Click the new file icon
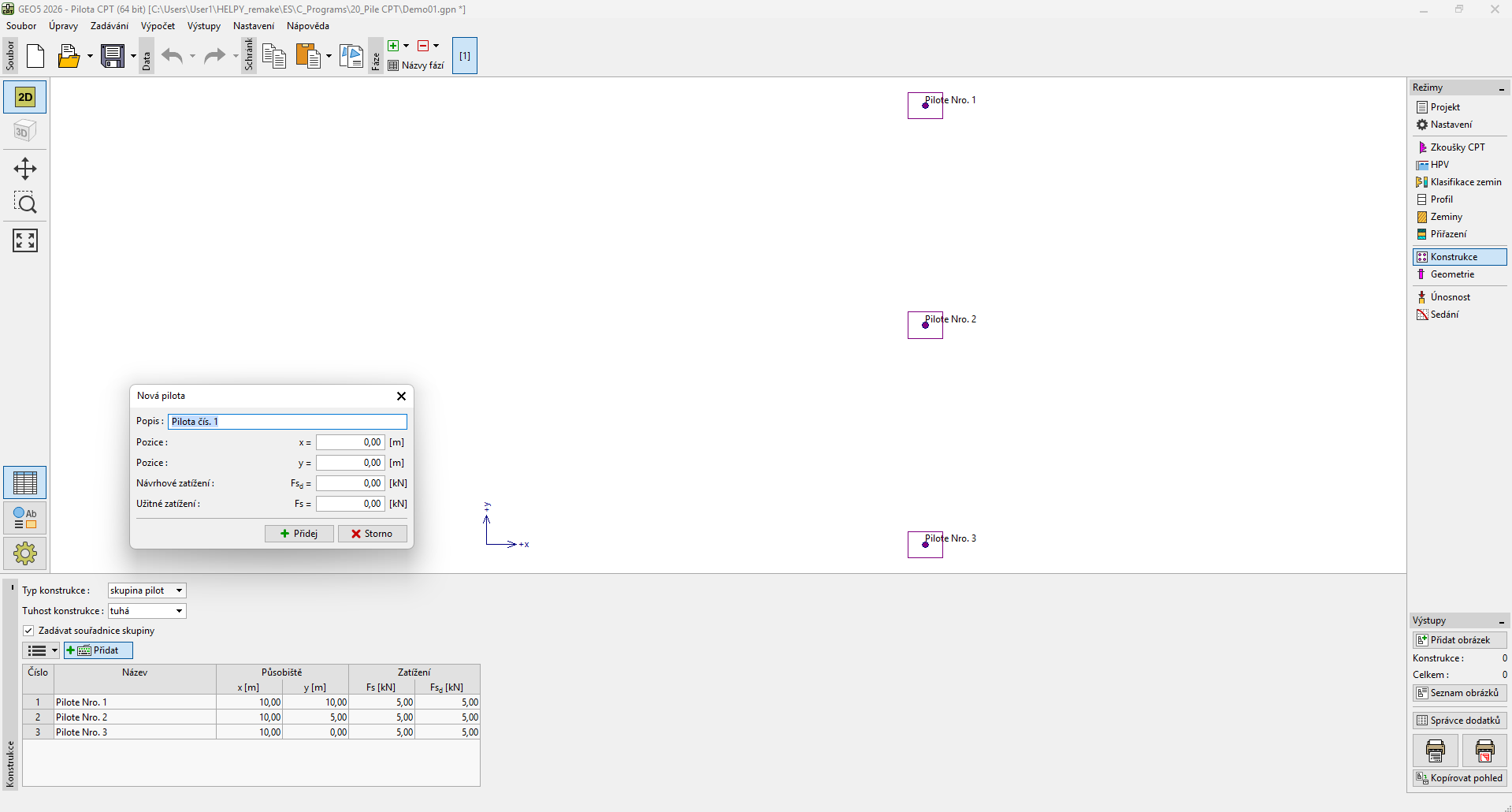This screenshot has height=812, width=1512. [x=35, y=56]
